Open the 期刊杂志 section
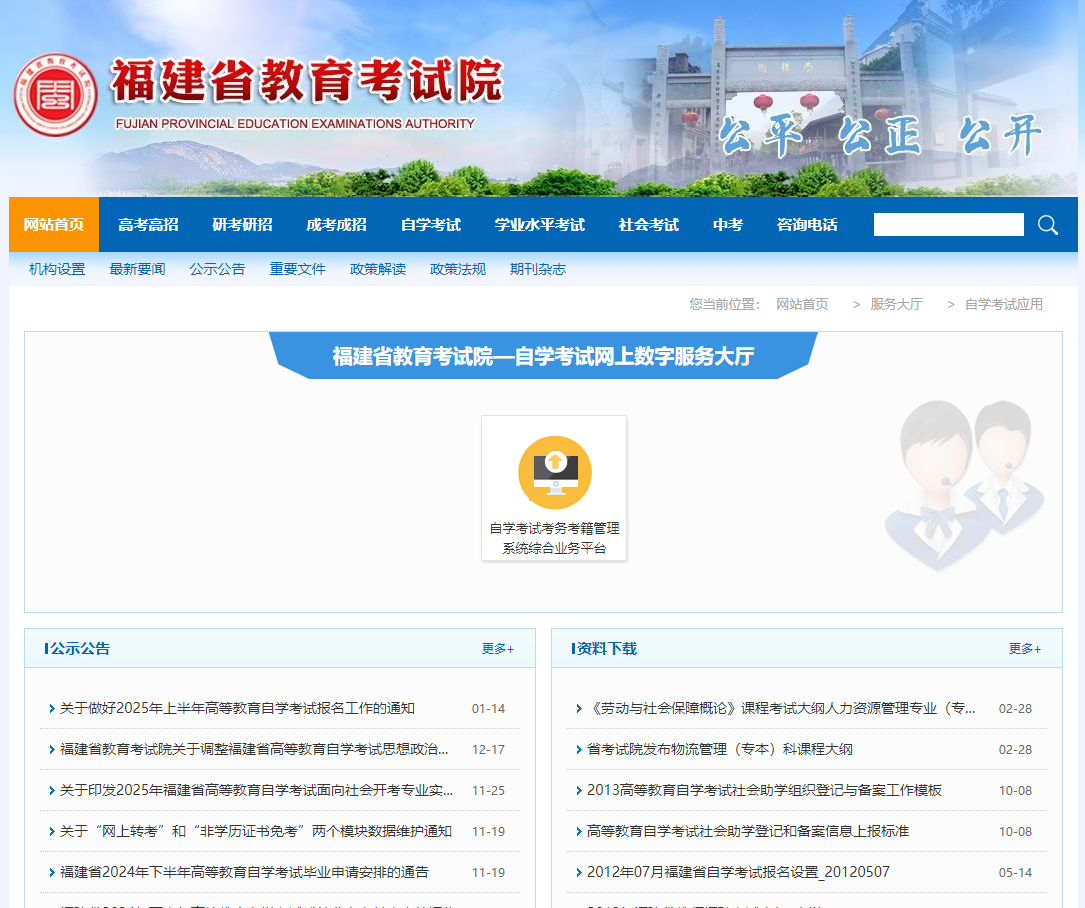This screenshot has width=1085, height=908. tap(536, 269)
